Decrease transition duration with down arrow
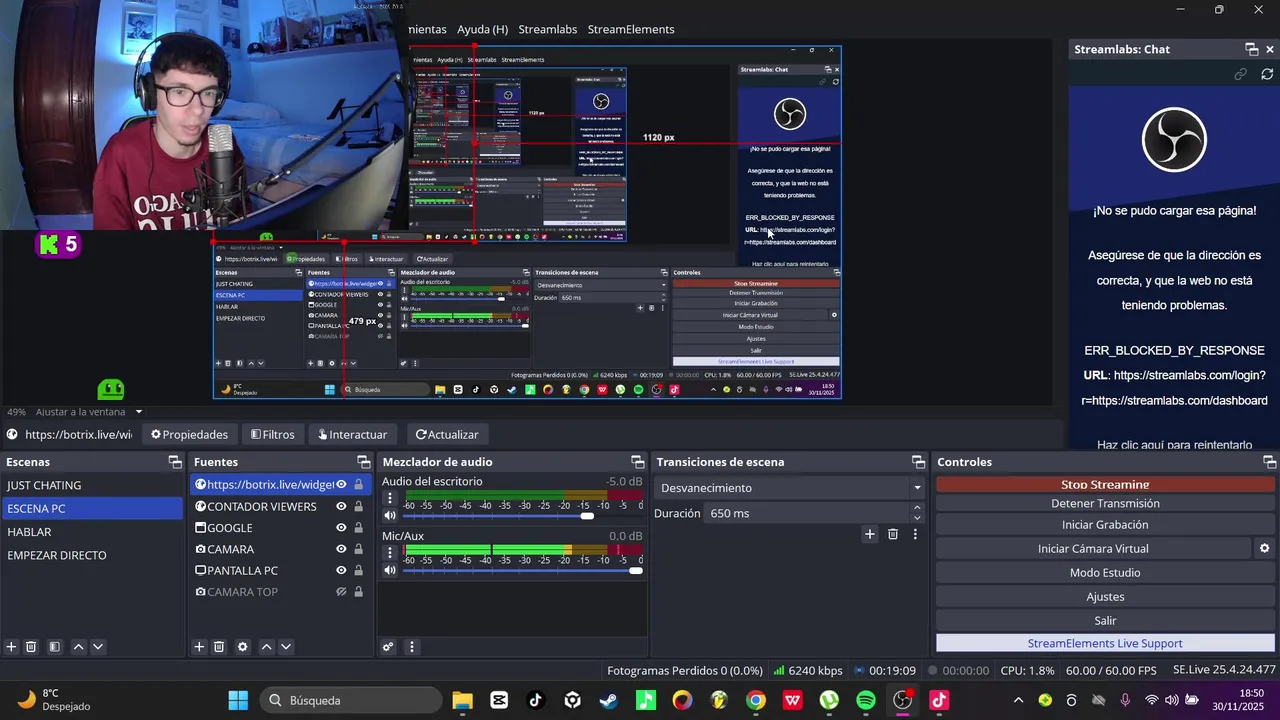 click(917, 518)
